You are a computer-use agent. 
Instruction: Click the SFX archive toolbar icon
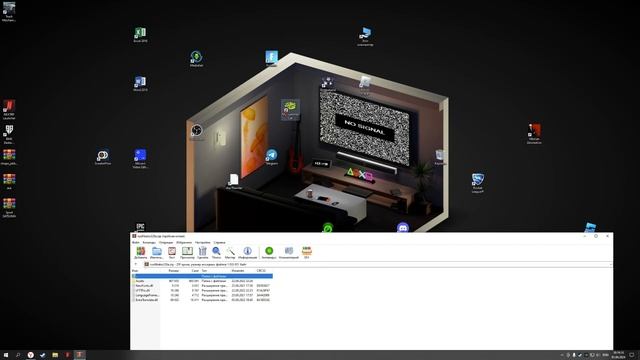(x=307, y=253)
